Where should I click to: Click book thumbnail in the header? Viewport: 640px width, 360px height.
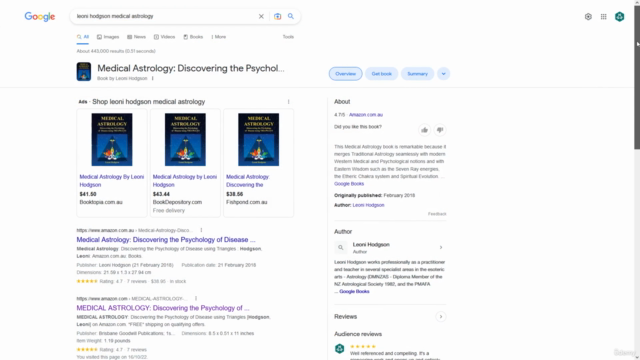click(x=84, y=71)
